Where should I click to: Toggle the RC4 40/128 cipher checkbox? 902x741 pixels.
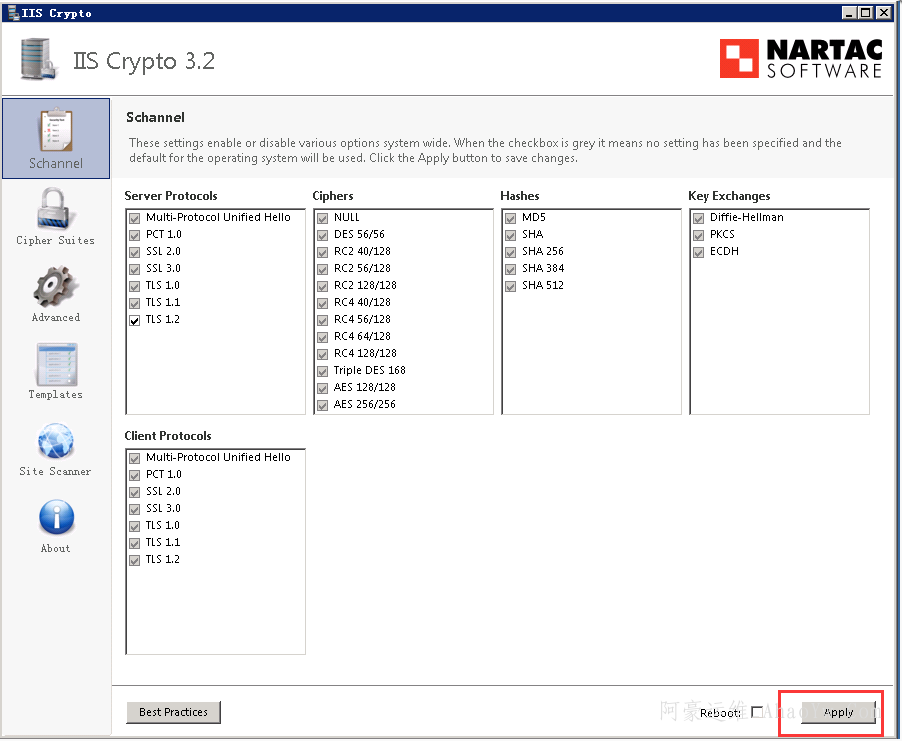[323, 303]
